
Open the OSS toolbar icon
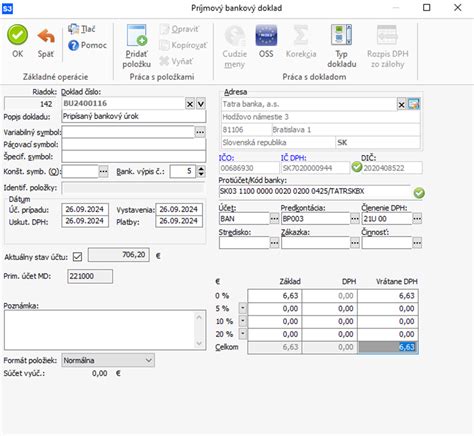click(266, 36)
